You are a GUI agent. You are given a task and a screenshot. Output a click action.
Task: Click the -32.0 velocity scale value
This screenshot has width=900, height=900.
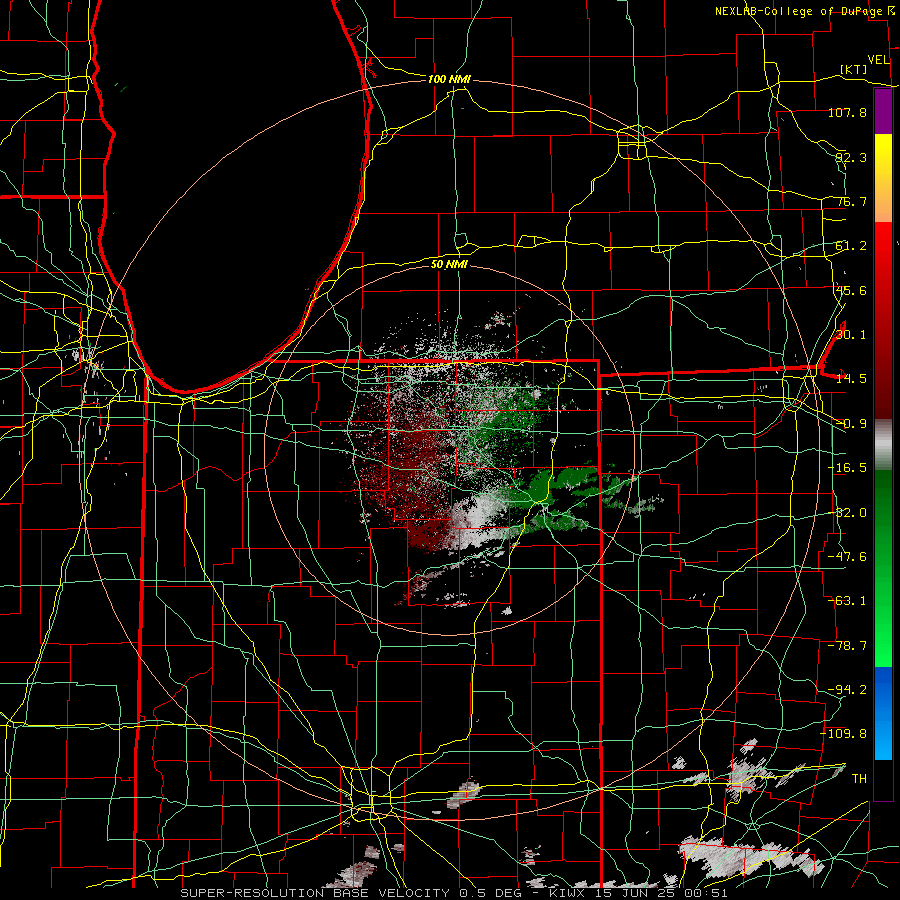pos(847,513)
